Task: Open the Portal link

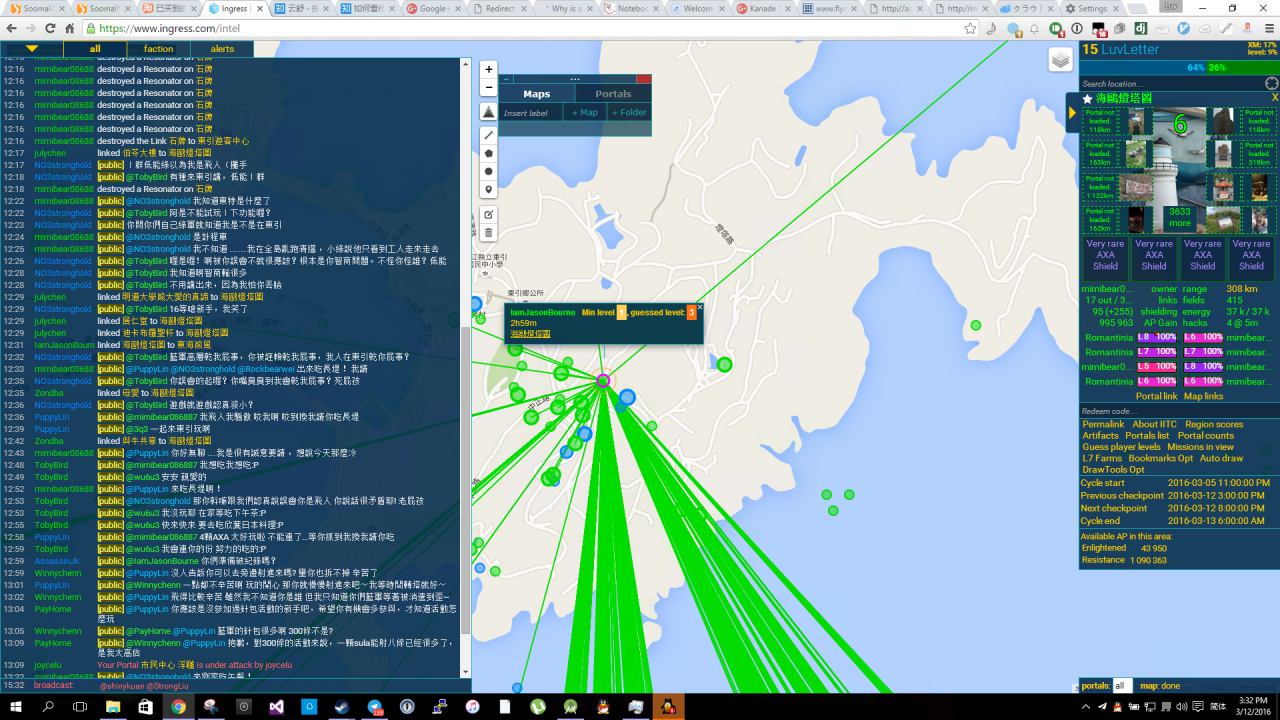Action: point(1157,396)
